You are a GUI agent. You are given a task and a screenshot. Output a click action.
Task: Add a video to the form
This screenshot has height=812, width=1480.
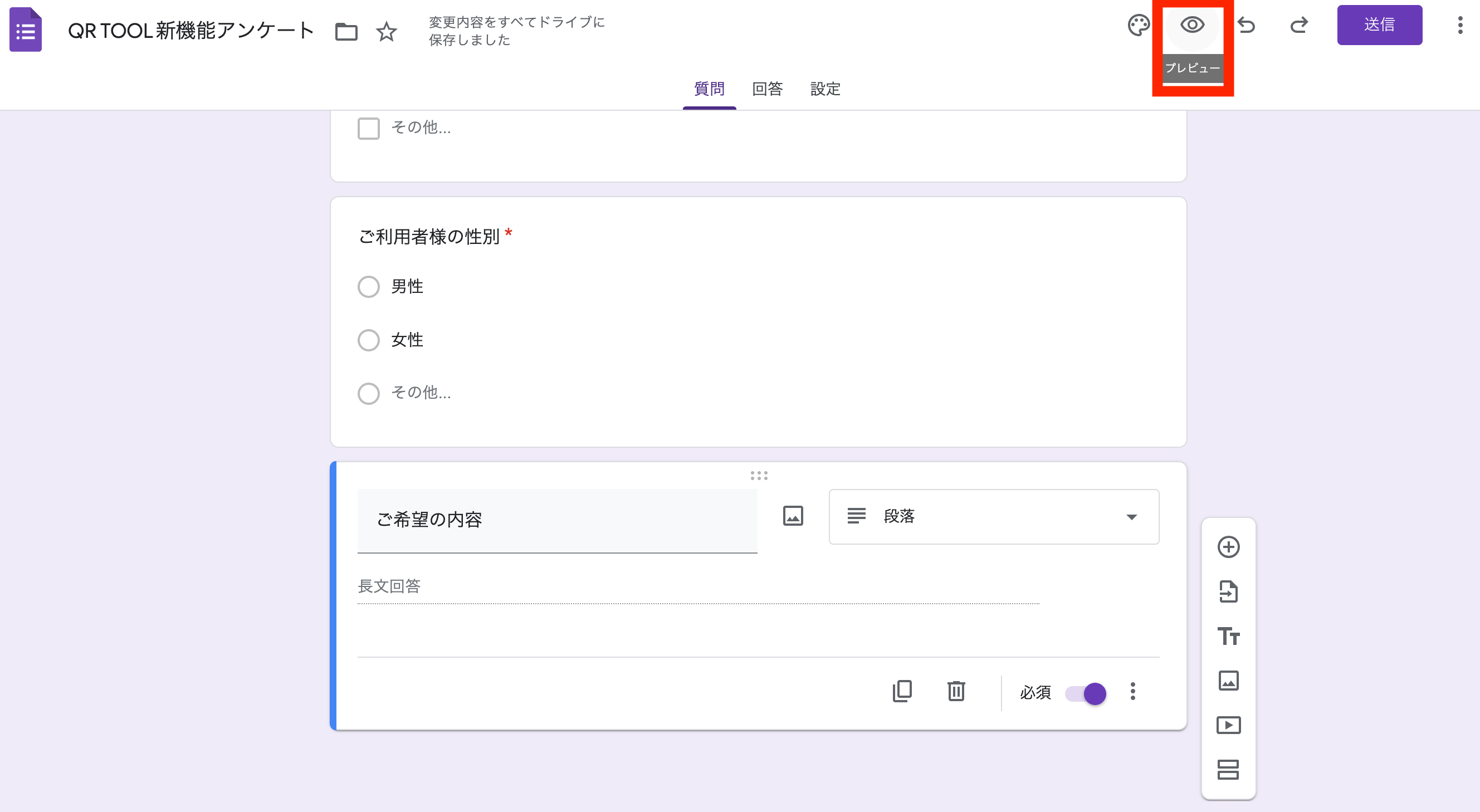point(1229,725)
